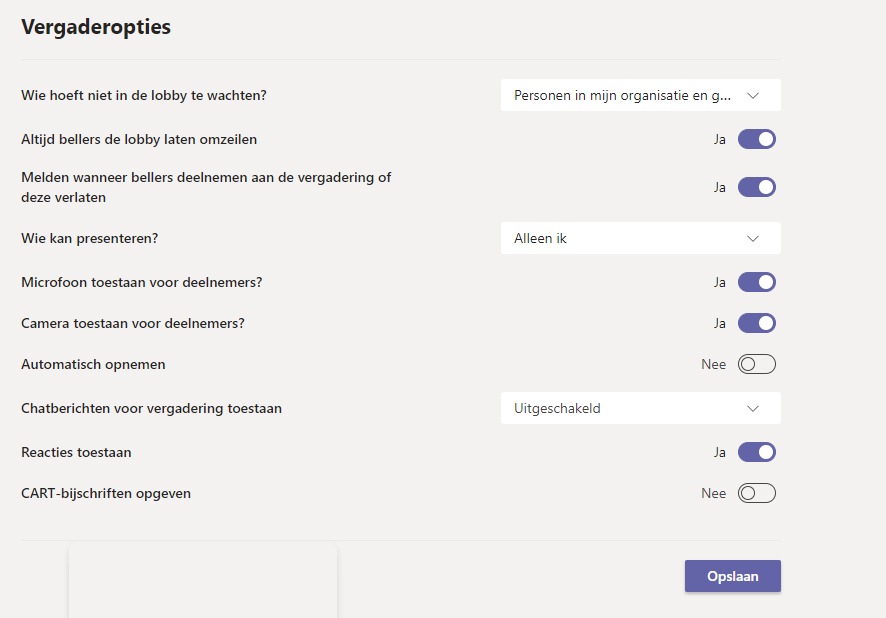Click the 'Vergaderopties' heading
Screen dimensions: 886x618
pyautogui.click(x=96, y=27)
